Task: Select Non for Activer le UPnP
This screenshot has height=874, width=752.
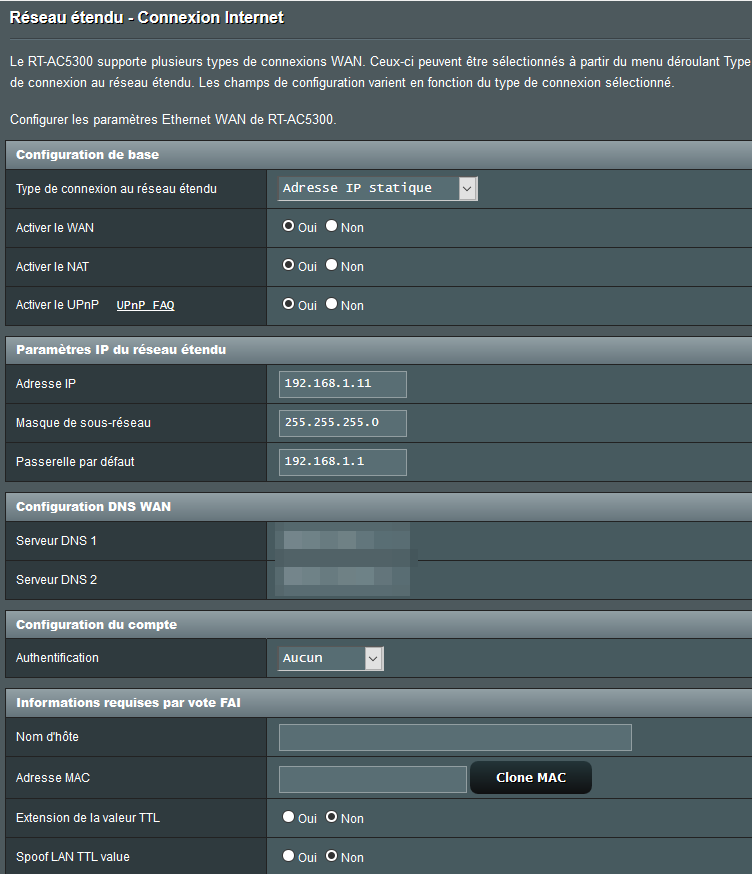Action: (x=332, y=304)
